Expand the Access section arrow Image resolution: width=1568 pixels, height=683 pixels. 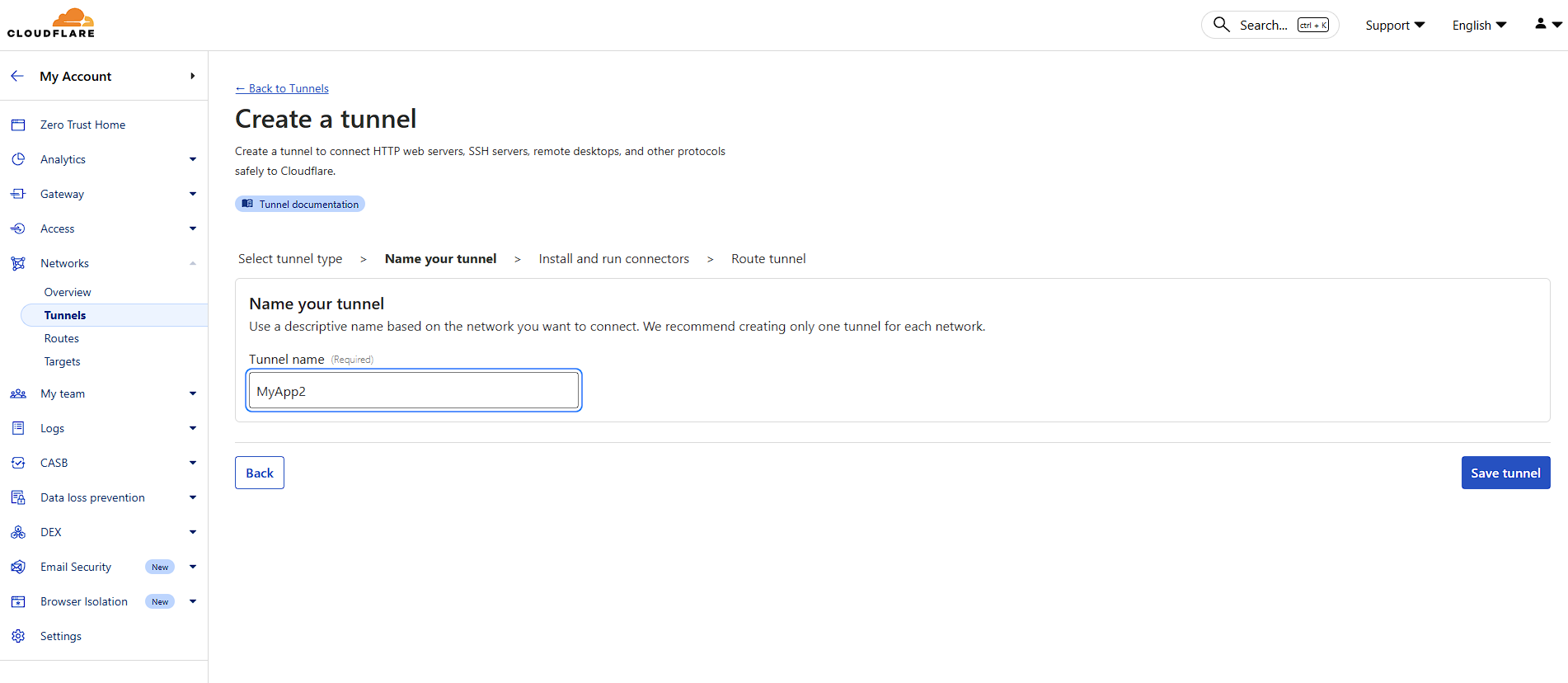click(x=192, y=228)
